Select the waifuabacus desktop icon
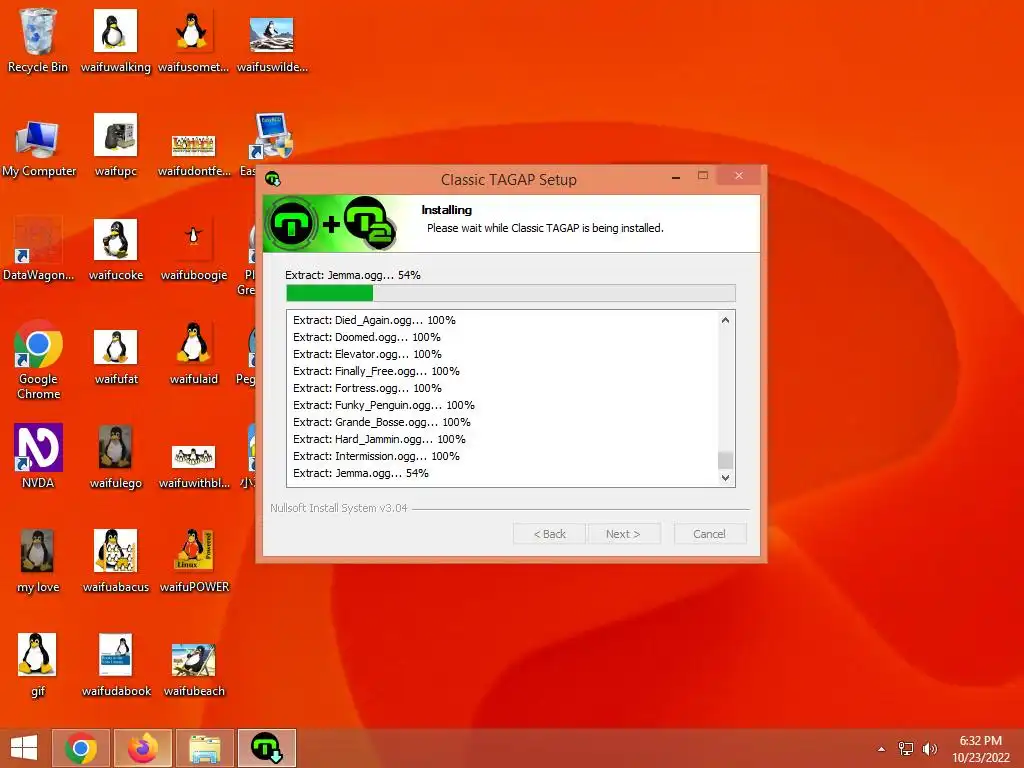The height and width of the screenshot is (768, 1024). click(x=116, y=560)
